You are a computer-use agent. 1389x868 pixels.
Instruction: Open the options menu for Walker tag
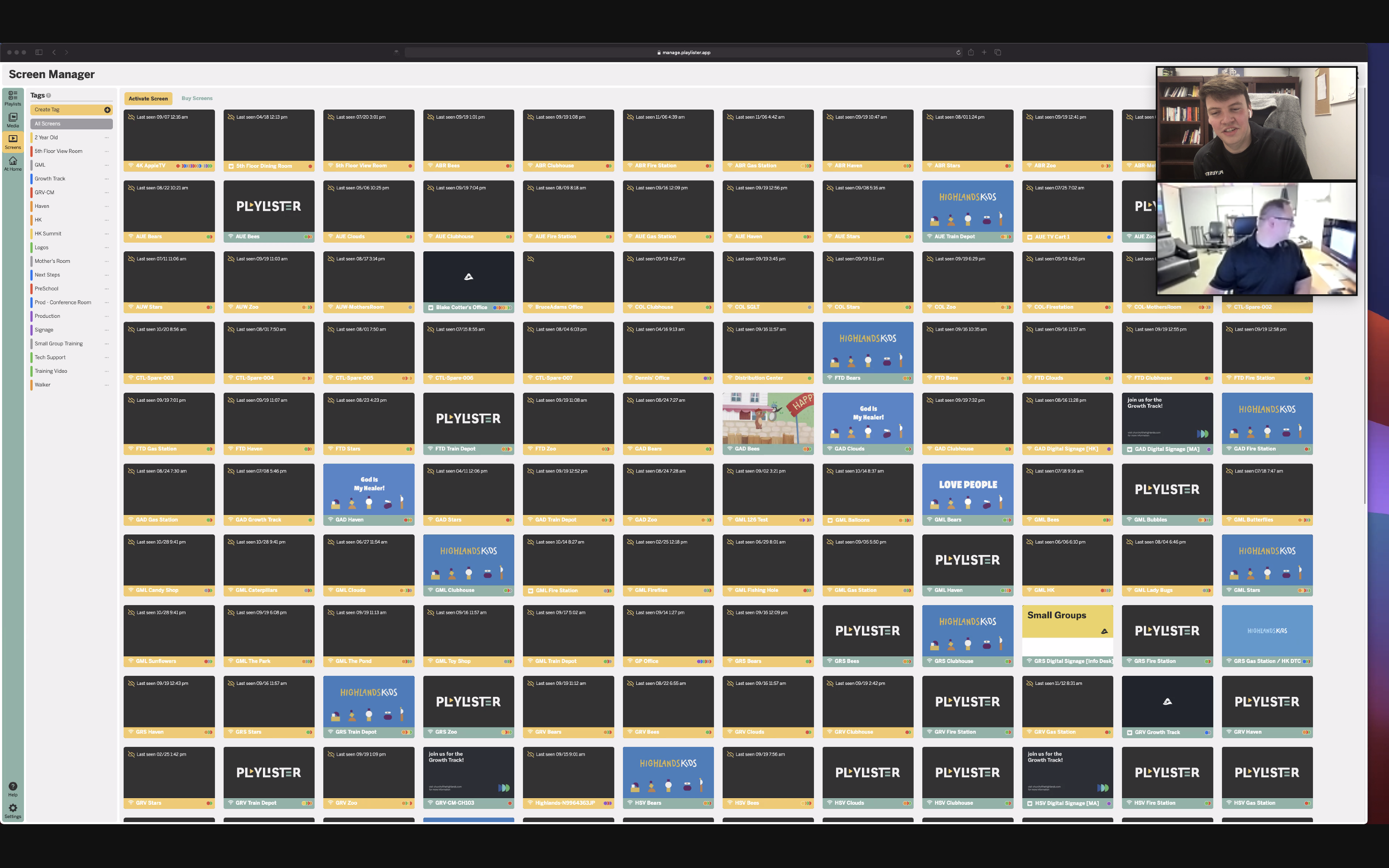click(107, 385)
